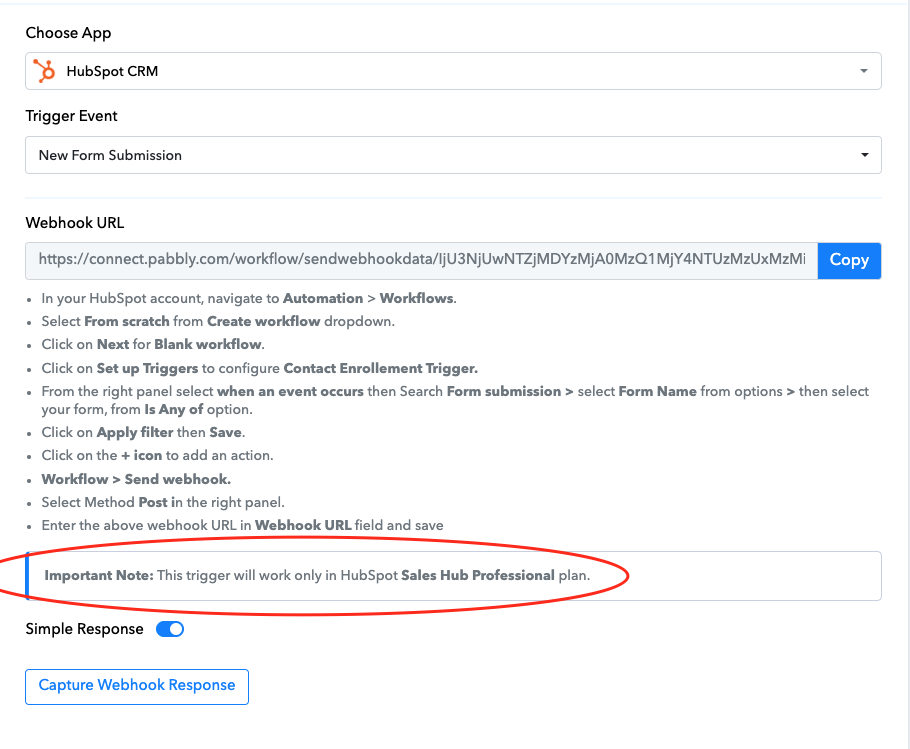Click the 'Trigger Event' label
Viewport: 910px width, 749px height.
tap(71, 116)
